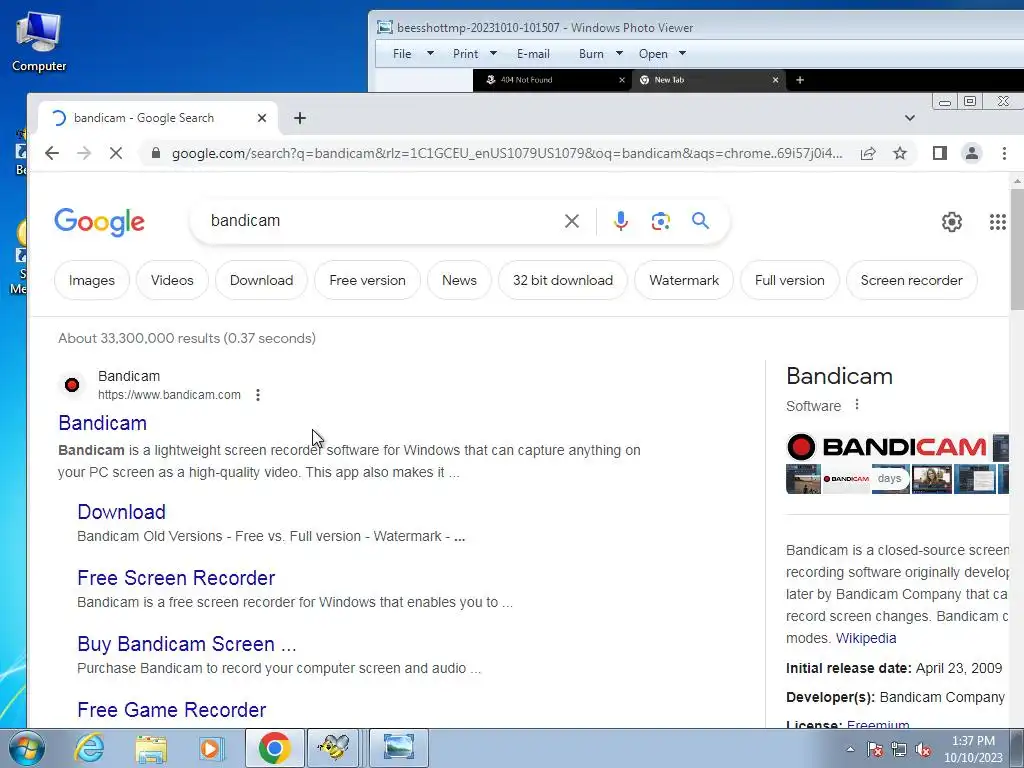Click the bee icon in the taskbar
The image size is (1024, 768).
pyautogui.click(x=333, y=748)
